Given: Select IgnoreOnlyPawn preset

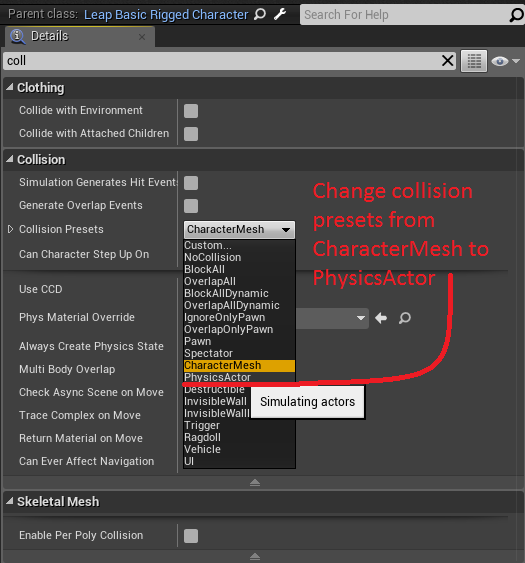Looking at the screenshot, I should coord(239,317).
